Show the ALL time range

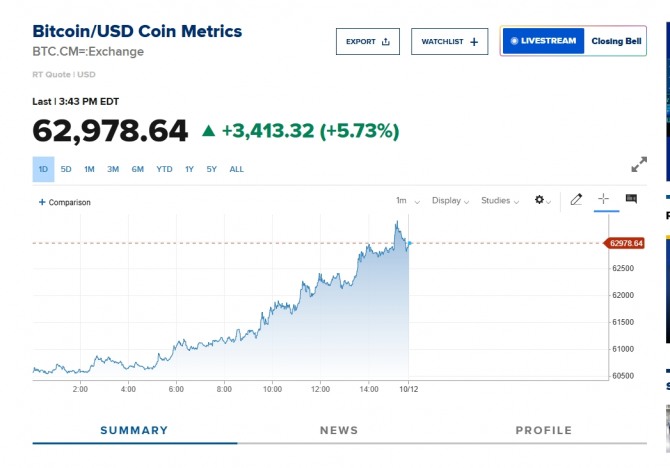[237, 169]
